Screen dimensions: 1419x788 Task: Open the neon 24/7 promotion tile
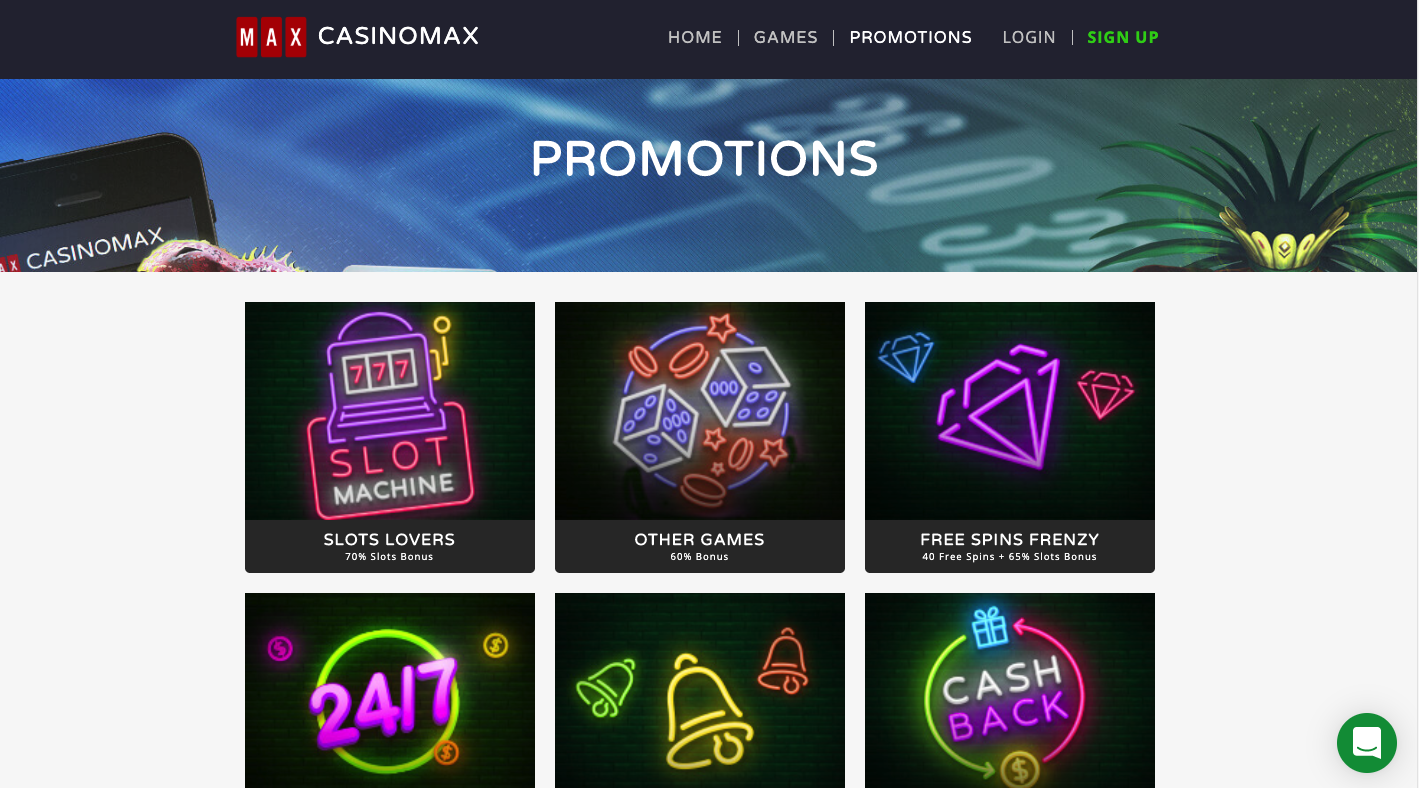(390, 690)
